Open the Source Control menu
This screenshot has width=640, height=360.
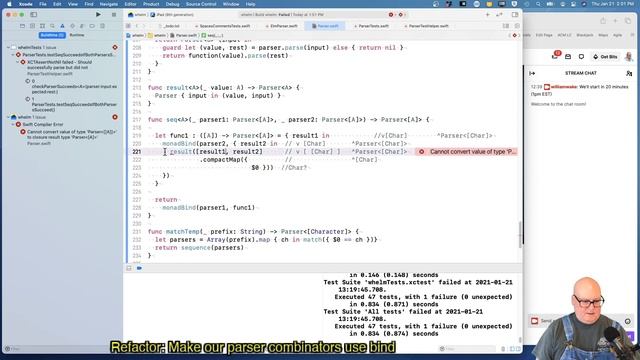(201, 4)
